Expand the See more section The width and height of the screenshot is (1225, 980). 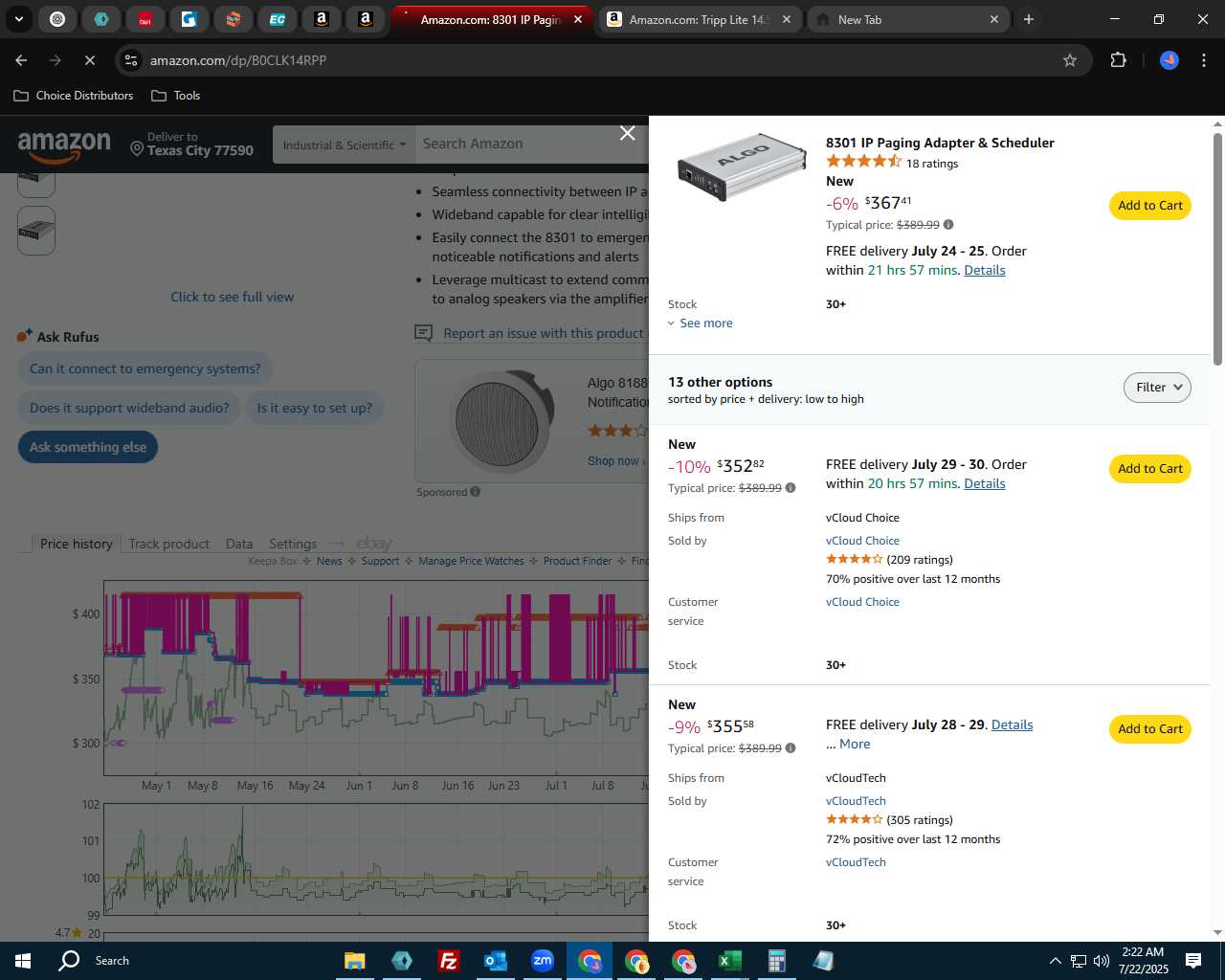point(700,323)
